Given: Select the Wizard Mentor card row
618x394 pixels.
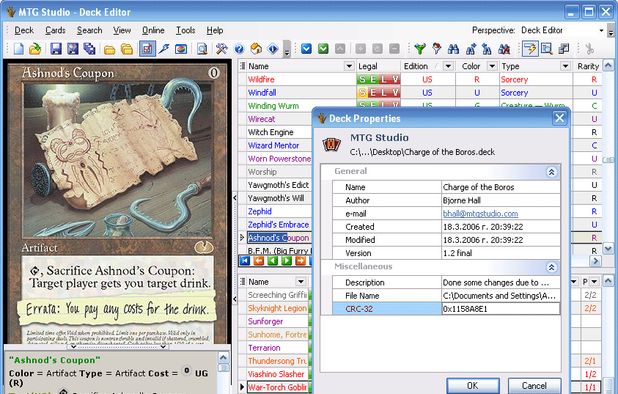Looking at the screenshot, I should coord(275,145).
